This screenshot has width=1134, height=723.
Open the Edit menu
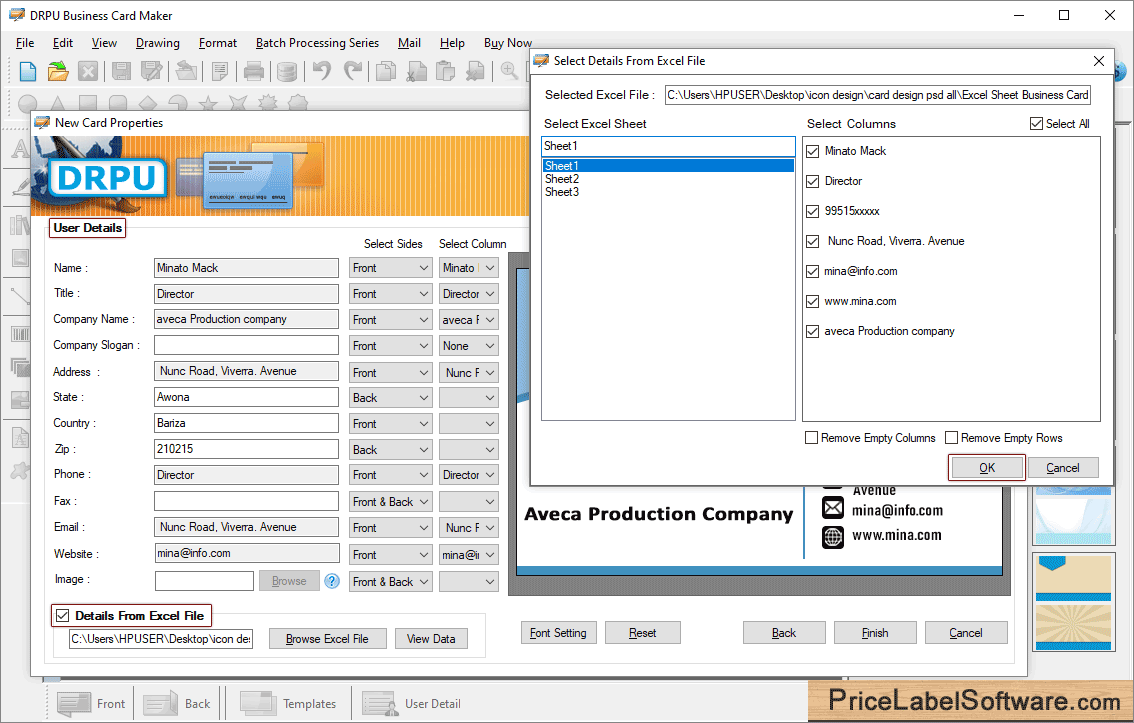tap(63, 43)
